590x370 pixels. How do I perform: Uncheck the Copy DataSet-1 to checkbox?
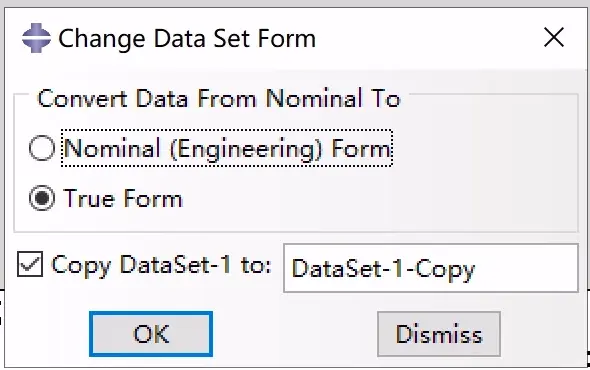pos(30,265)
